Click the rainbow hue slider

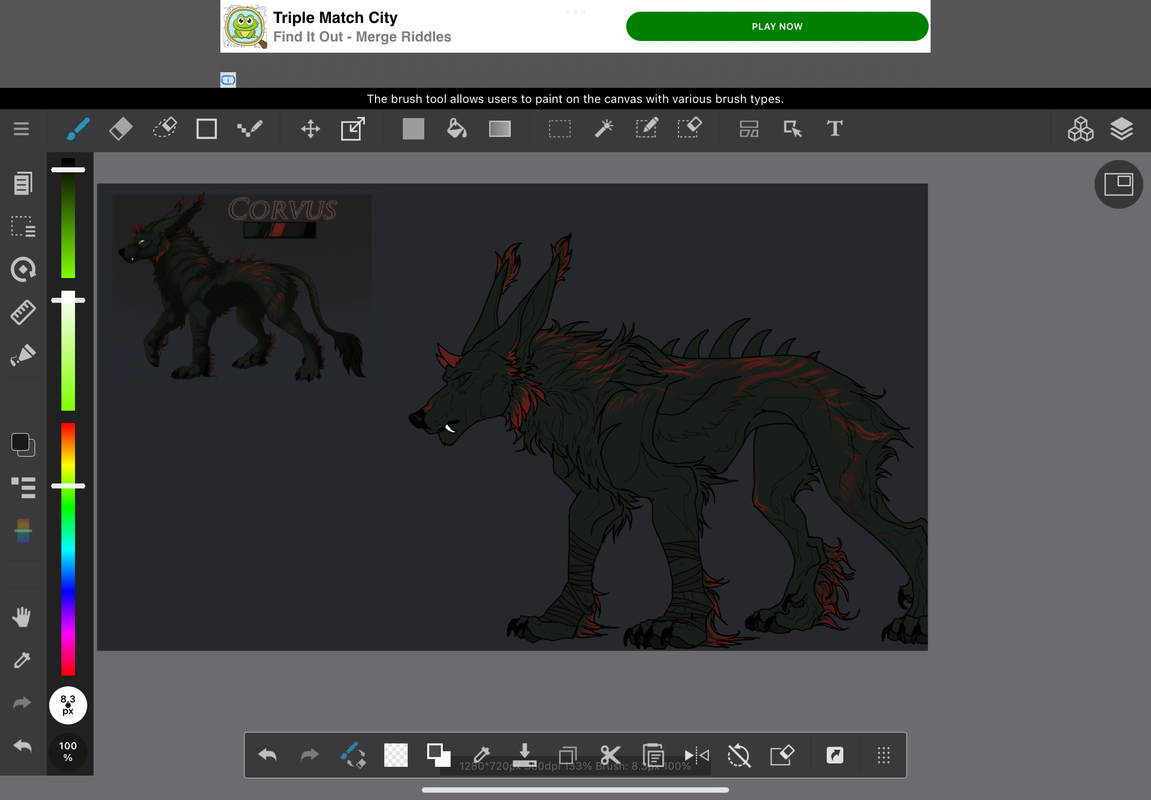click(68, 549)
